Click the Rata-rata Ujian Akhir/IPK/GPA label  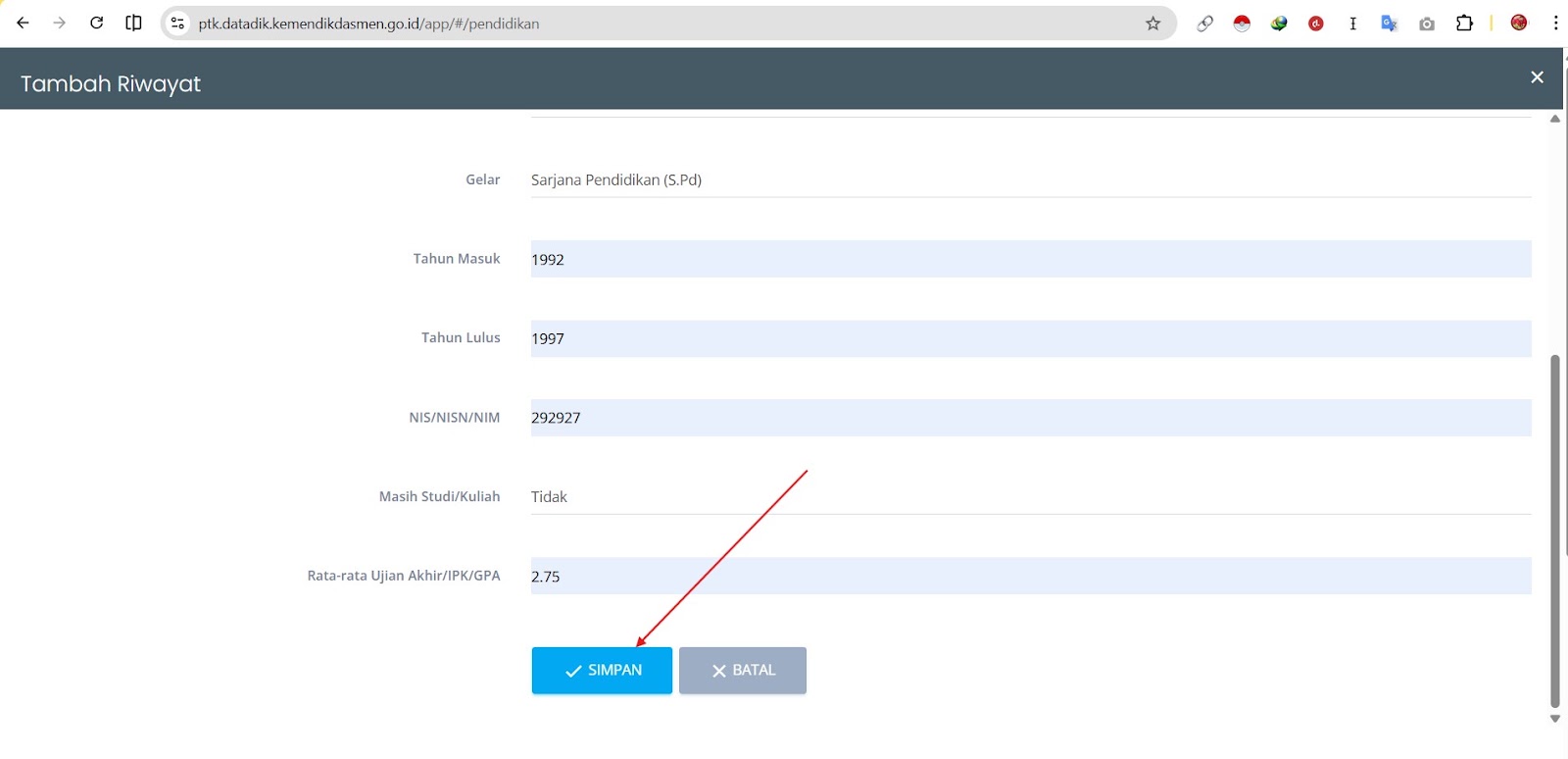404,576
